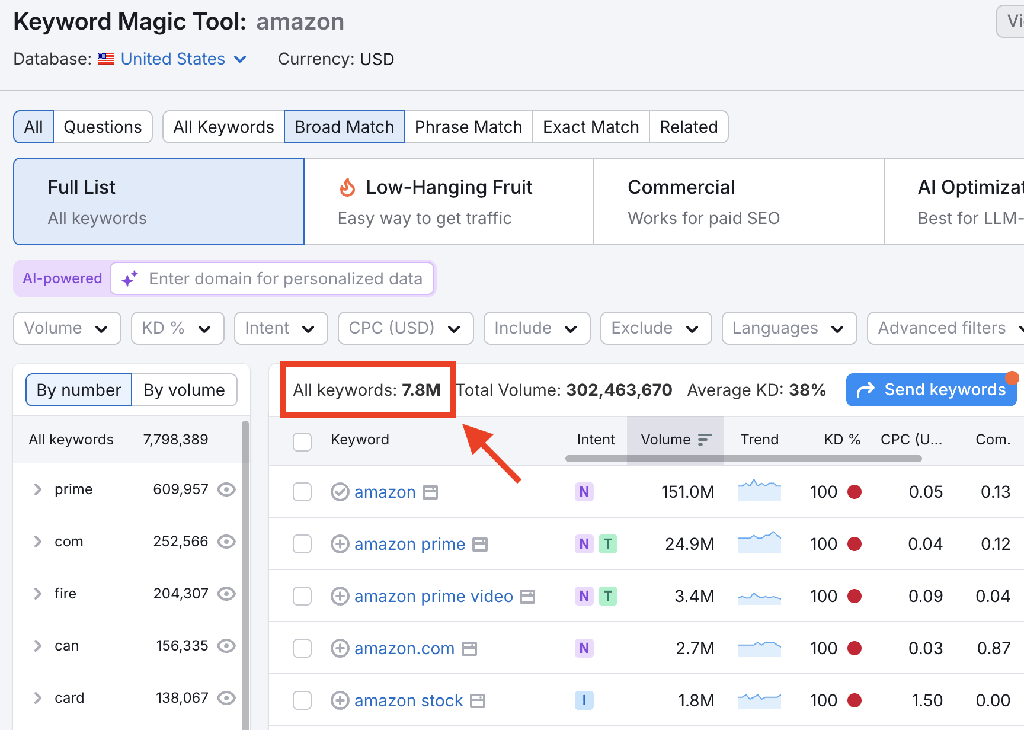This screenshot has width=1024, height=730.
Task: Click the checkmark icon beside amazon keyword
Action: [x=340, y=492]
